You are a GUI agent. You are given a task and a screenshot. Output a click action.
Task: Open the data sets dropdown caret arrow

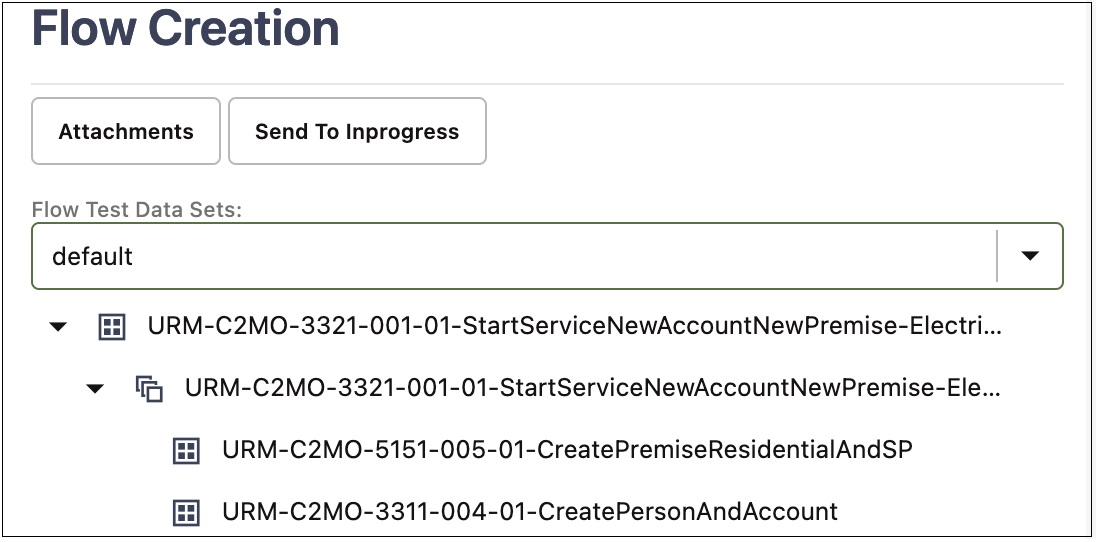pos(1030,256)
